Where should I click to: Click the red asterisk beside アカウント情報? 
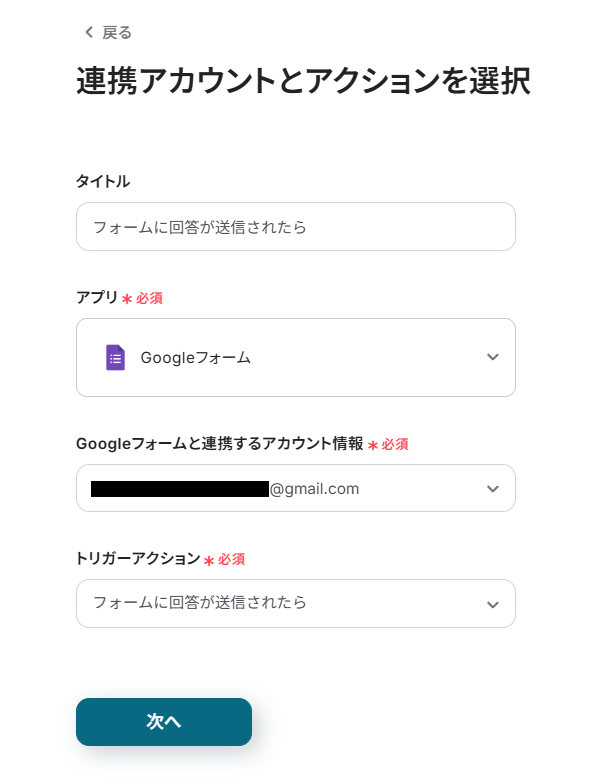(372, 445)
